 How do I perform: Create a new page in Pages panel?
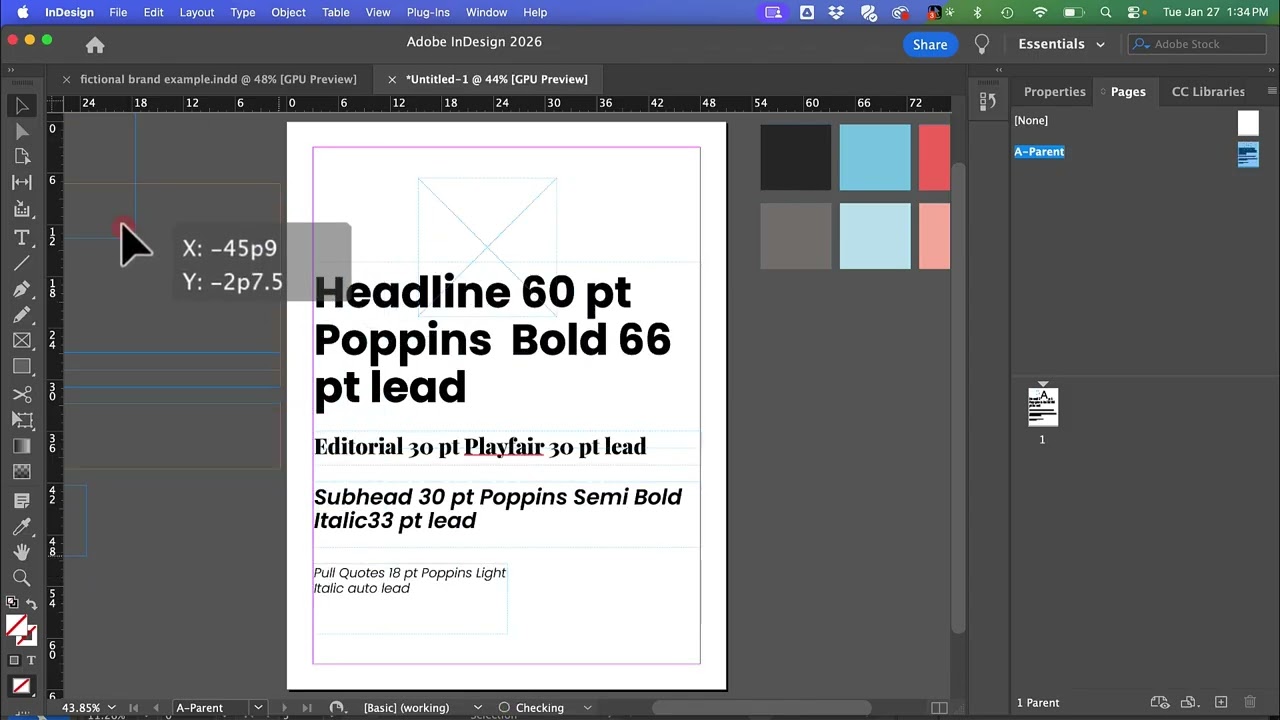click(1221, 702)
